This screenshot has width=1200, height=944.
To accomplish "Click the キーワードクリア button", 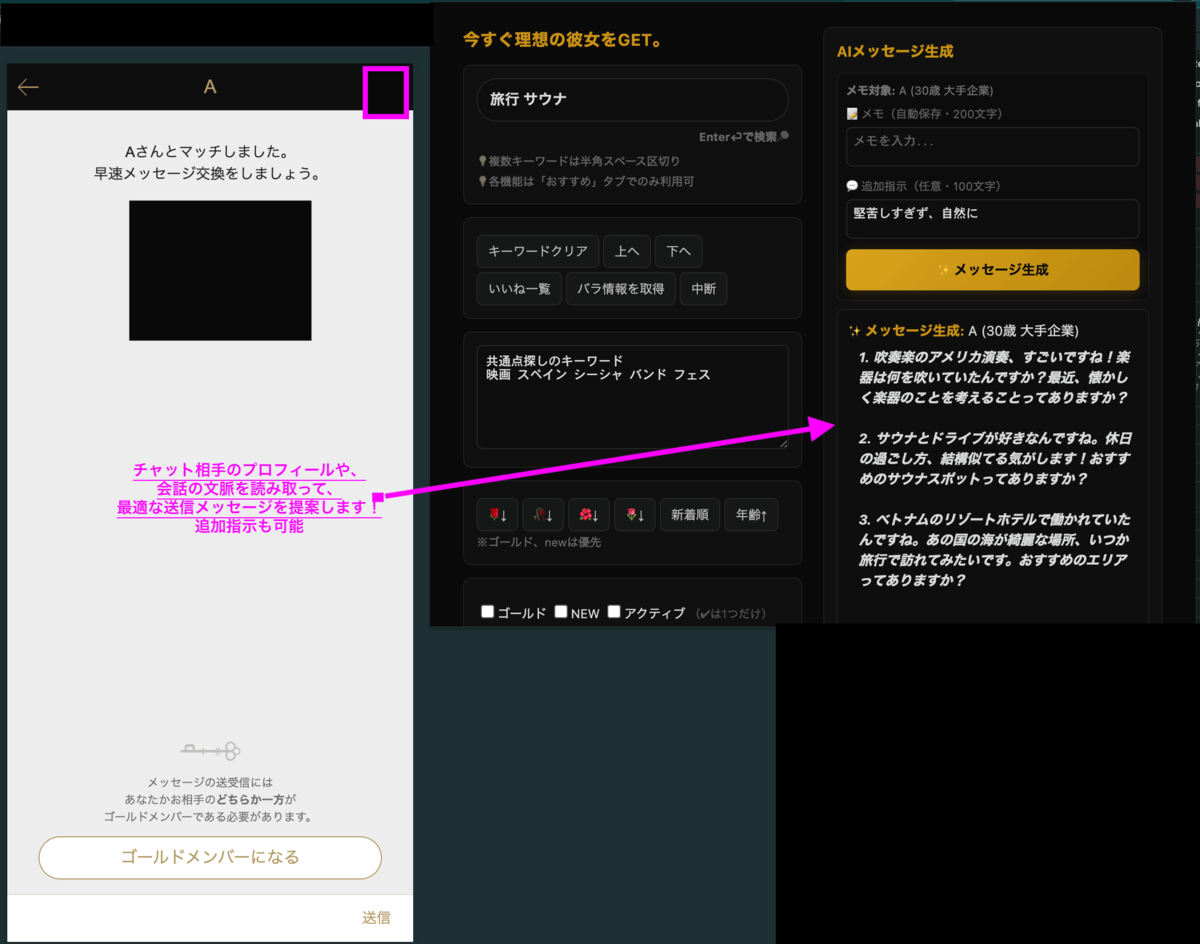I will coord(538,251).
